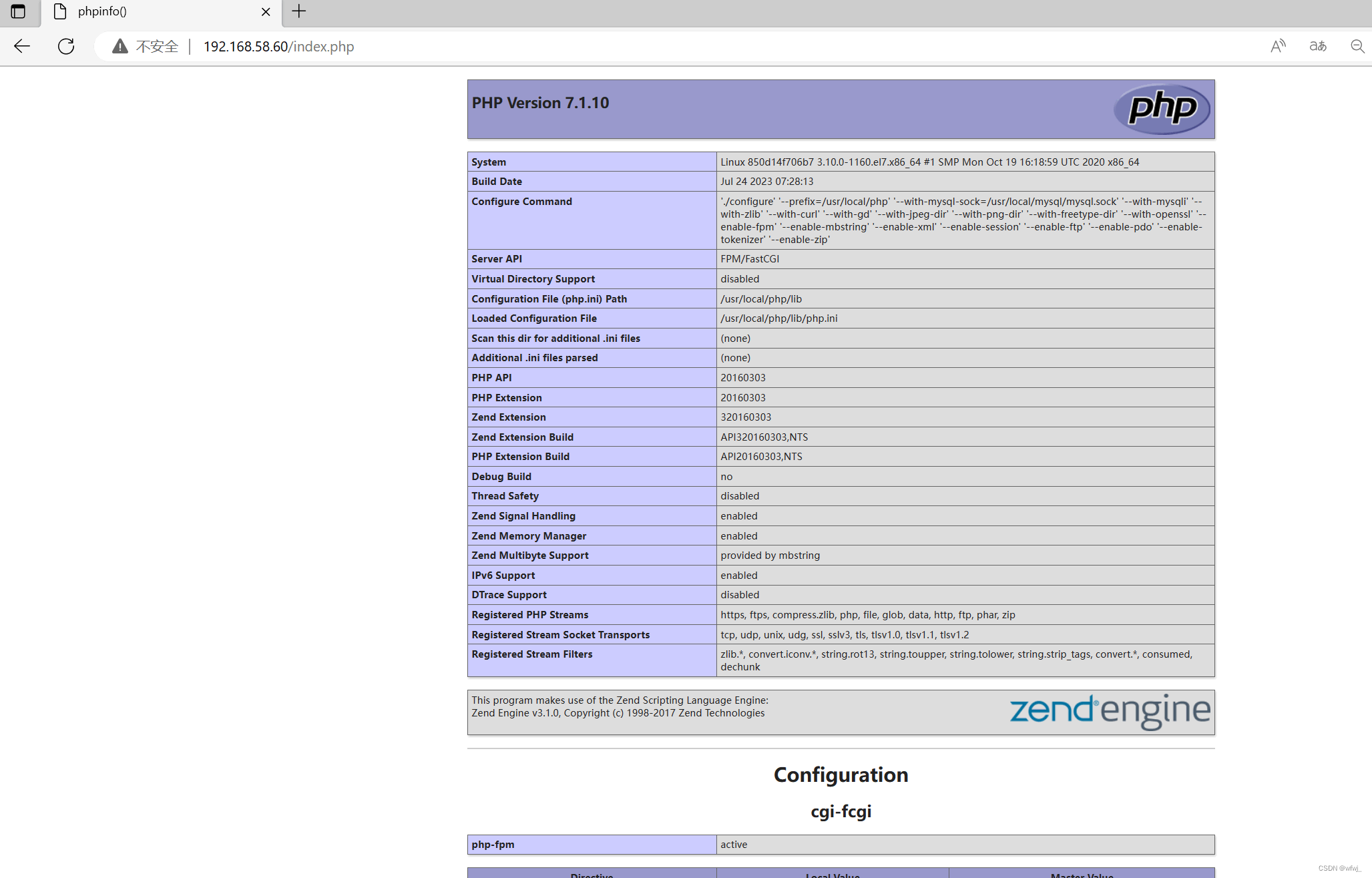
Task: Click Registered Stream Socket Transports label
Action: (560, 635)
